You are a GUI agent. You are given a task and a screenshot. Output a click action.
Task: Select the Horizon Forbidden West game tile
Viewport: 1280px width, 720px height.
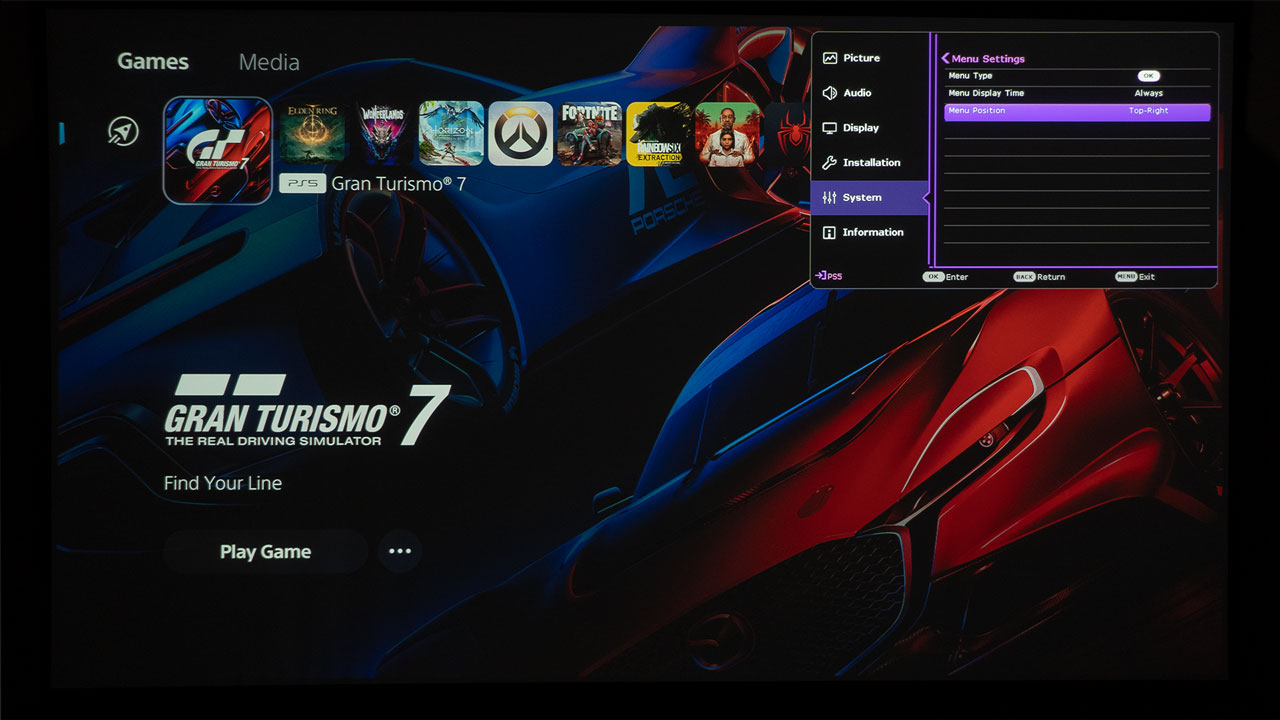(x=451, y=133)
